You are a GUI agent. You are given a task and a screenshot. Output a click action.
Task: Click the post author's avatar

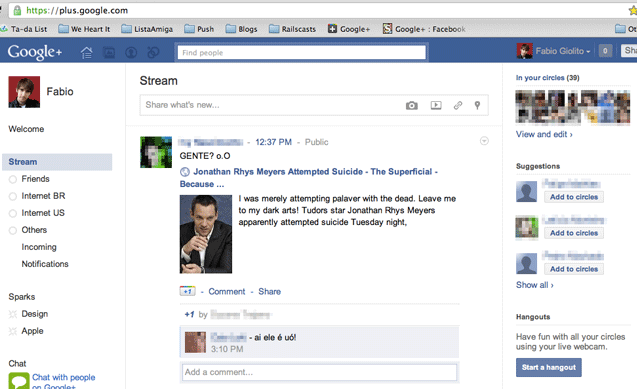[156, 152]
